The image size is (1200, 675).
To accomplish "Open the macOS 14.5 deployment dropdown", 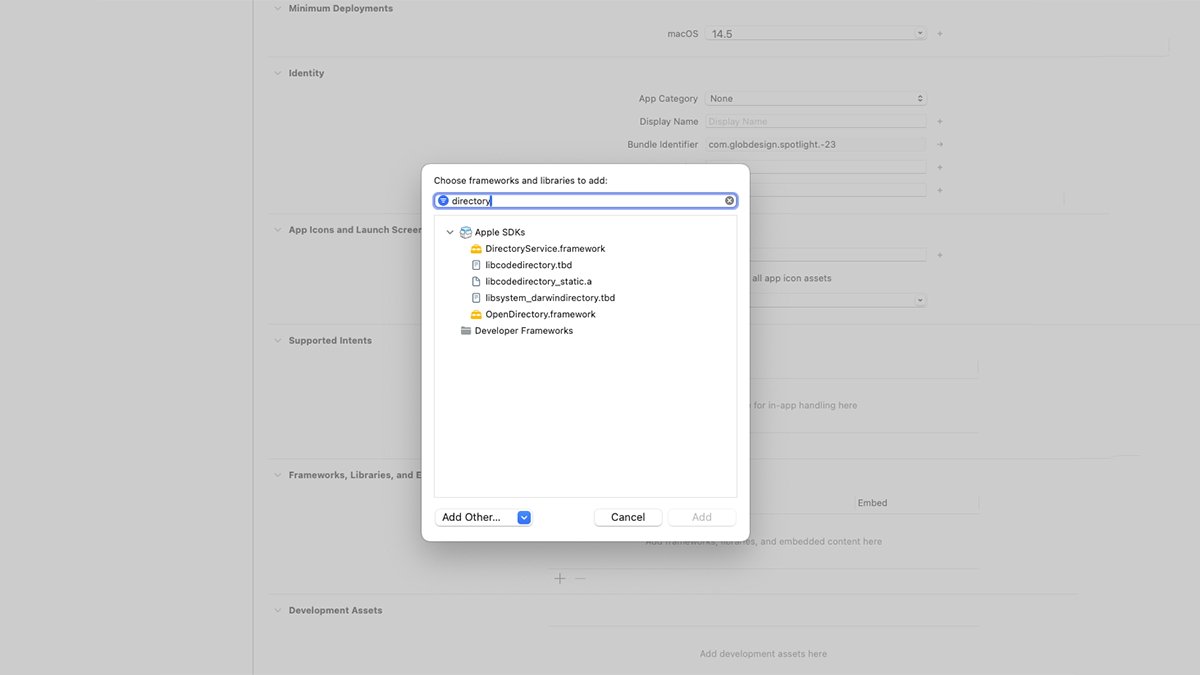I will click(816, 34).
